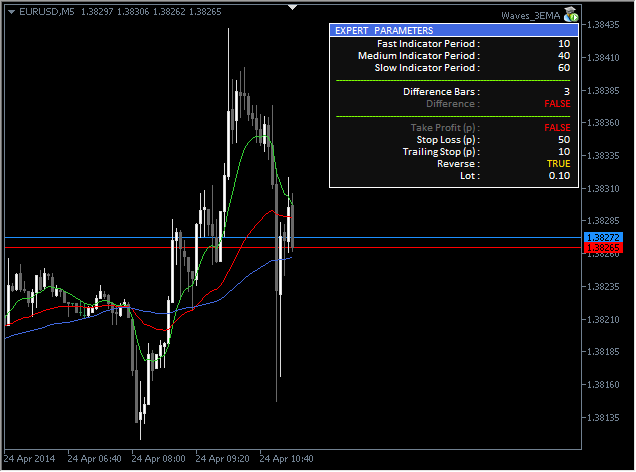Click the EURUSD,M5 symbol title text
Viewport: 636px width, 472px height.
[x=47, y=12]
